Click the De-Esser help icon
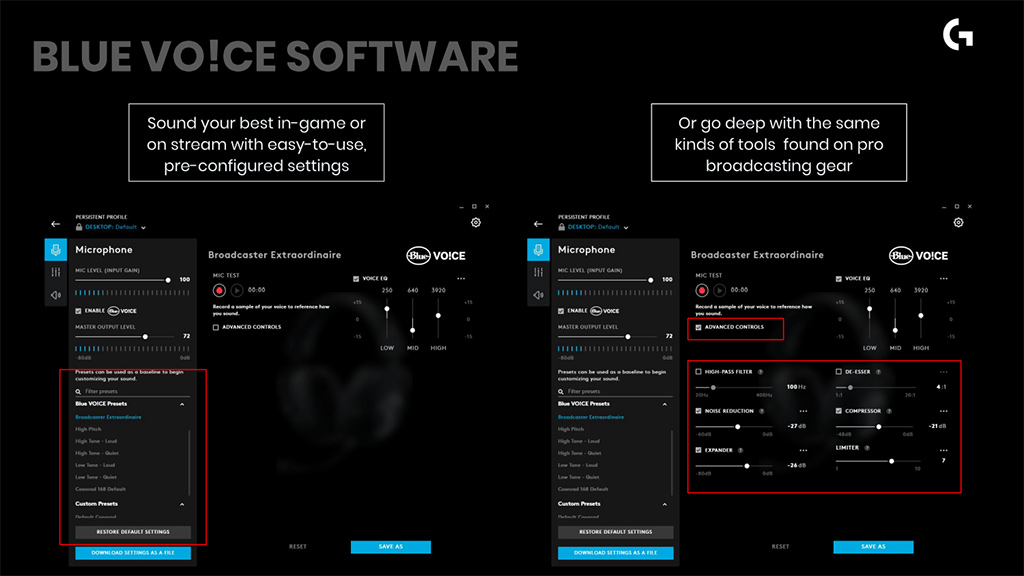The width and height of the screenshot is (1024, 576). (x=878, y=372)
